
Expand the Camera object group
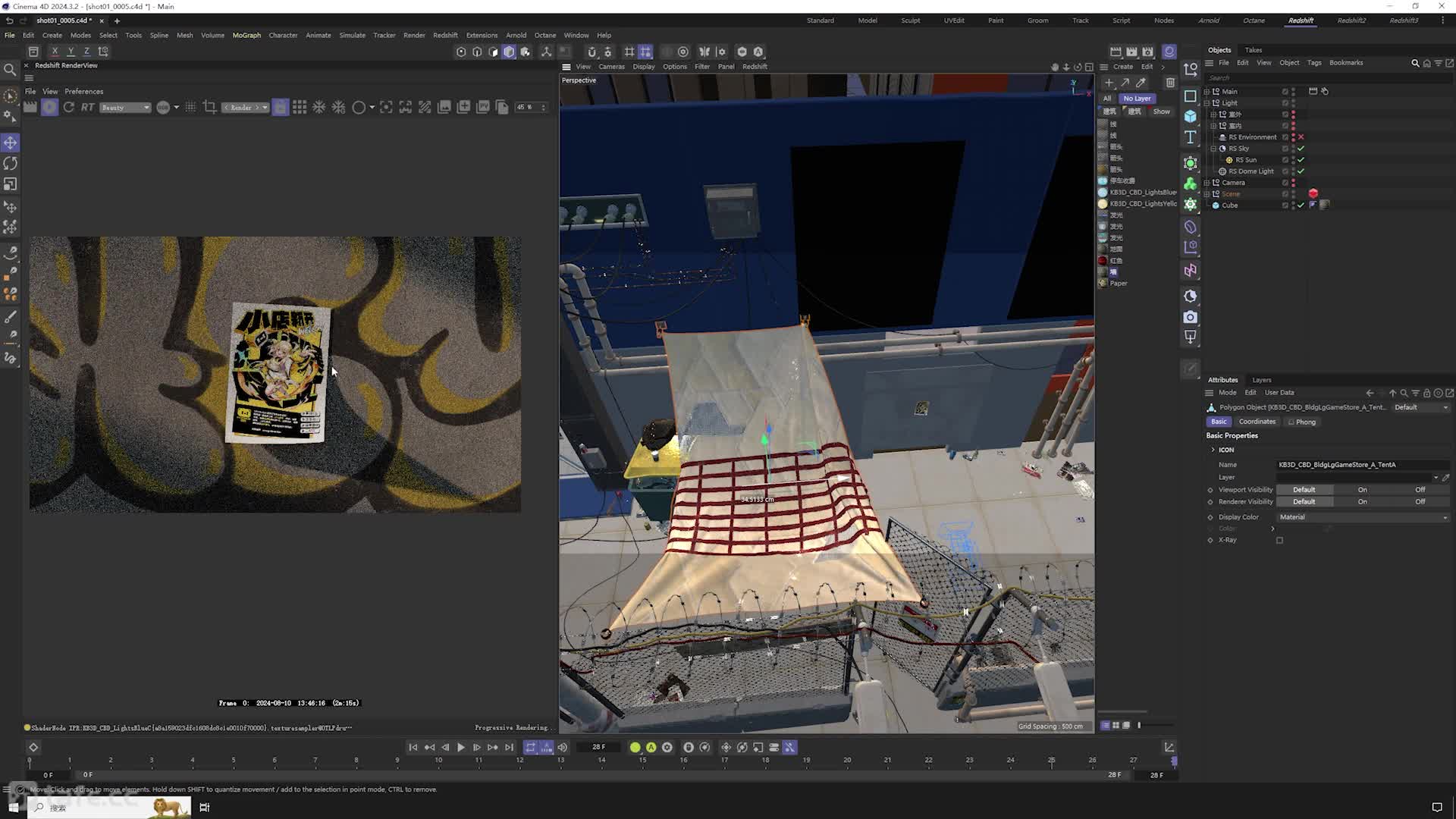pos(1207,183)
